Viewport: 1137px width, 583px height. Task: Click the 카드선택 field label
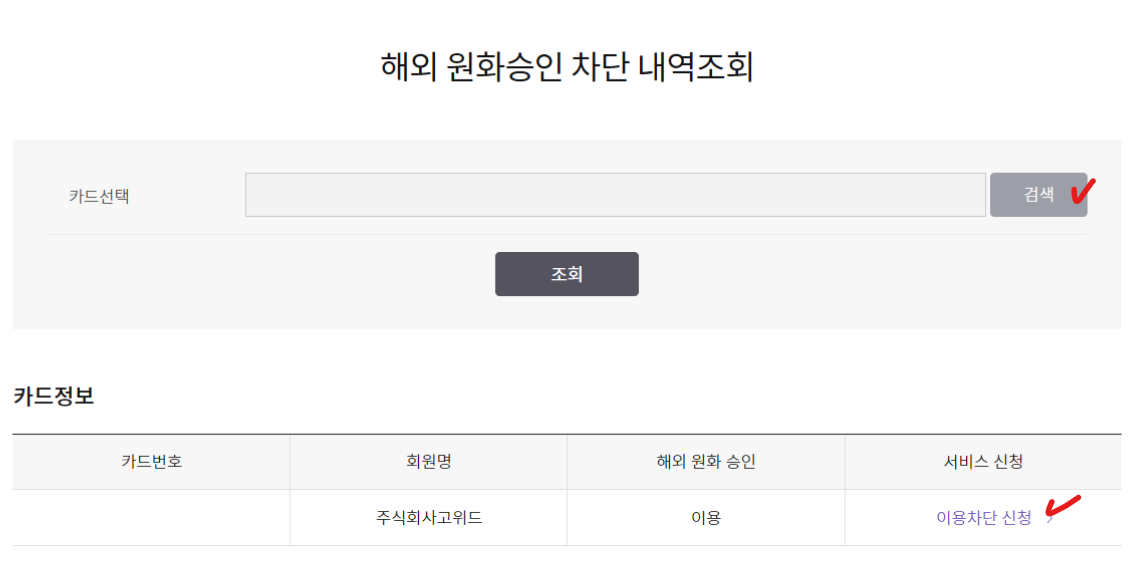[99, 196]
